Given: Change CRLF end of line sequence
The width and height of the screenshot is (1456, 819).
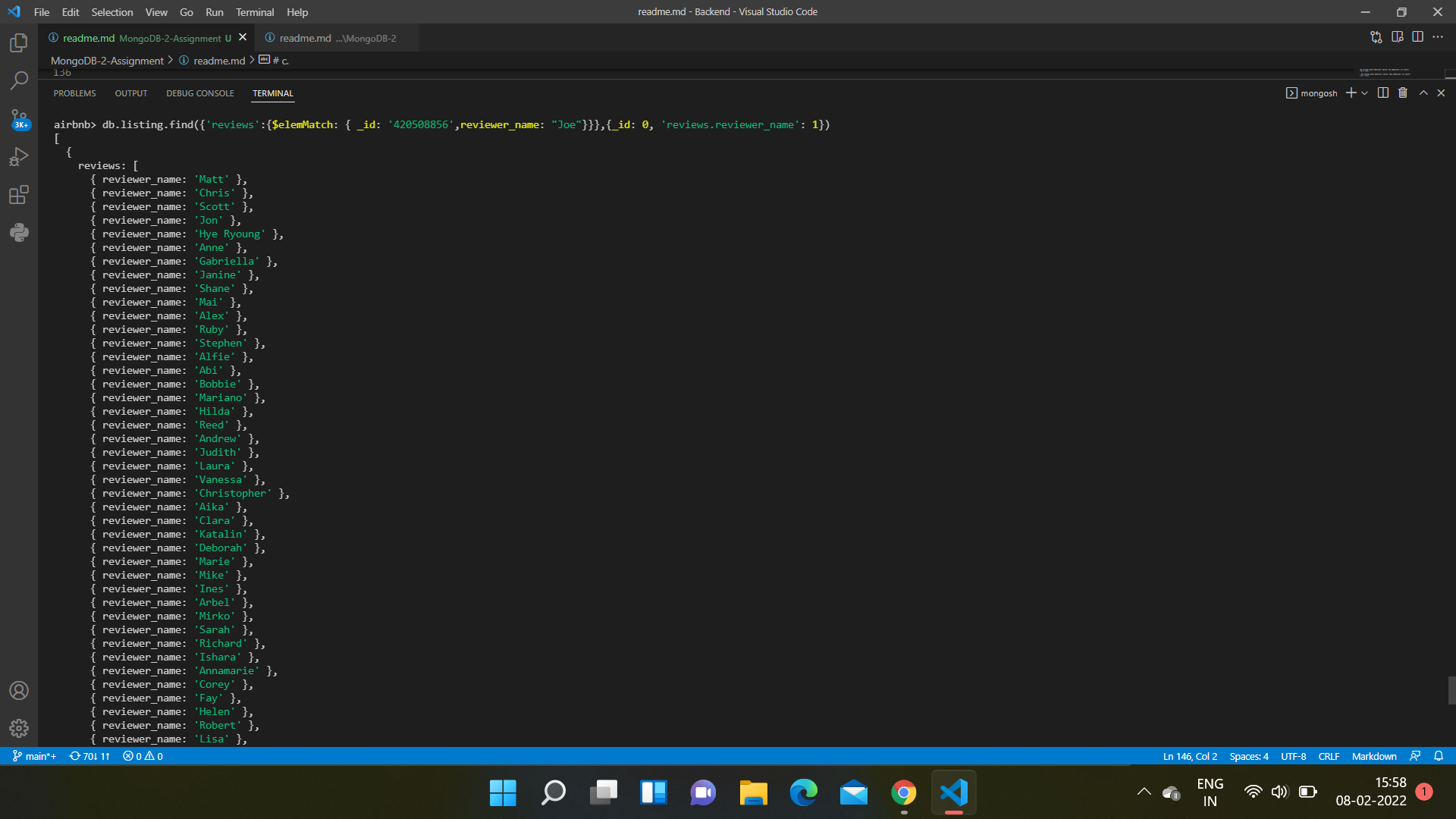Looking at the screenshot, I should click(1329, 756).
